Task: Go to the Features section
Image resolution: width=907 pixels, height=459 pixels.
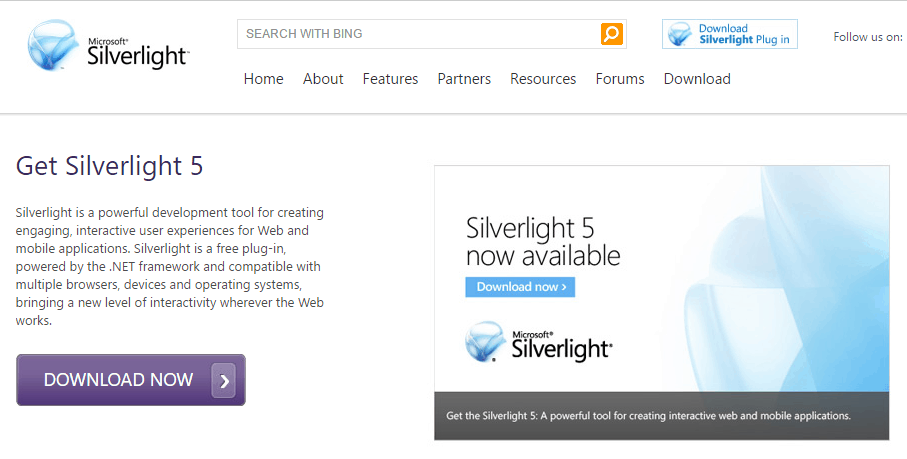Action: click(x=390, y=79)
